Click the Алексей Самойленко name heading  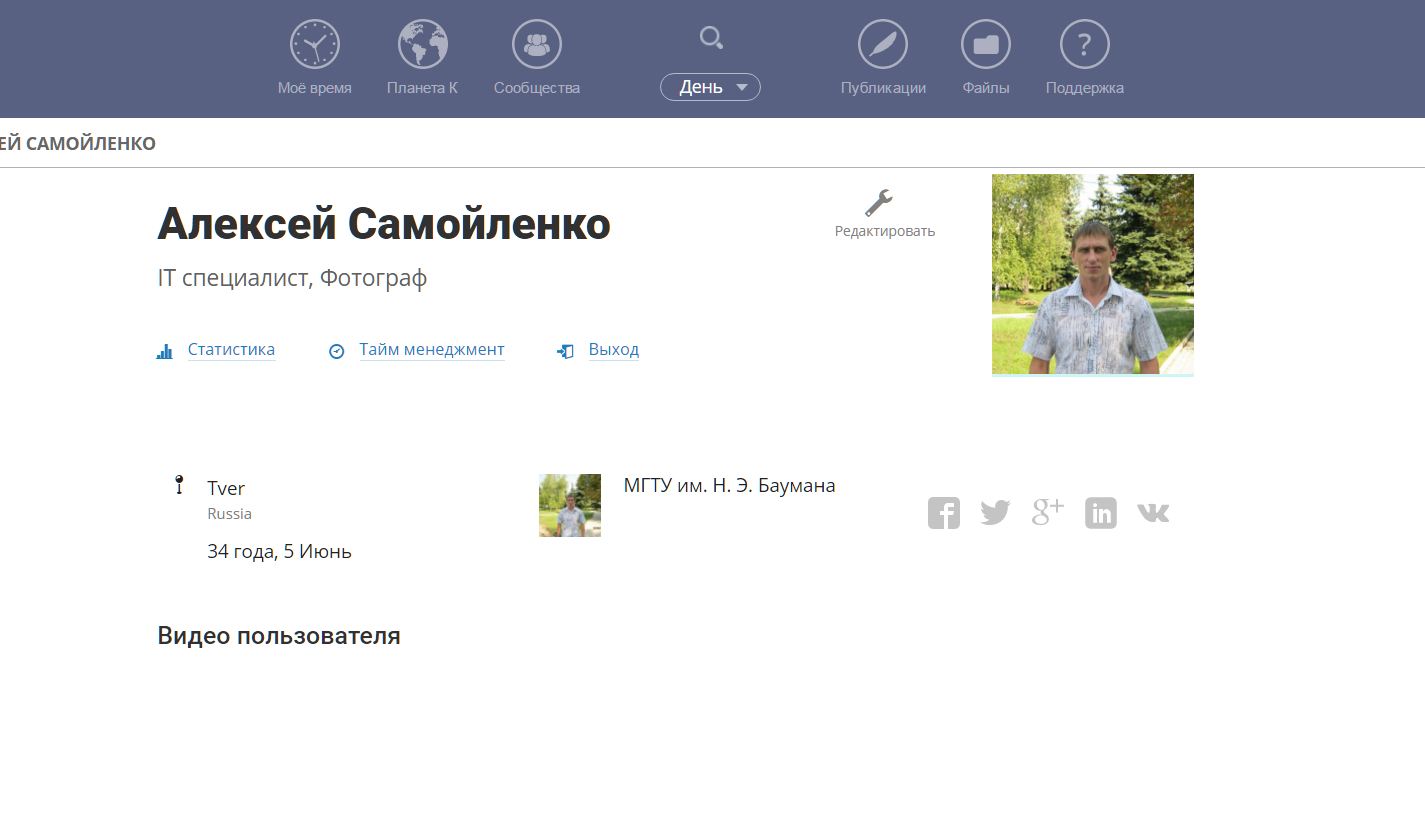tap(384, 224)
